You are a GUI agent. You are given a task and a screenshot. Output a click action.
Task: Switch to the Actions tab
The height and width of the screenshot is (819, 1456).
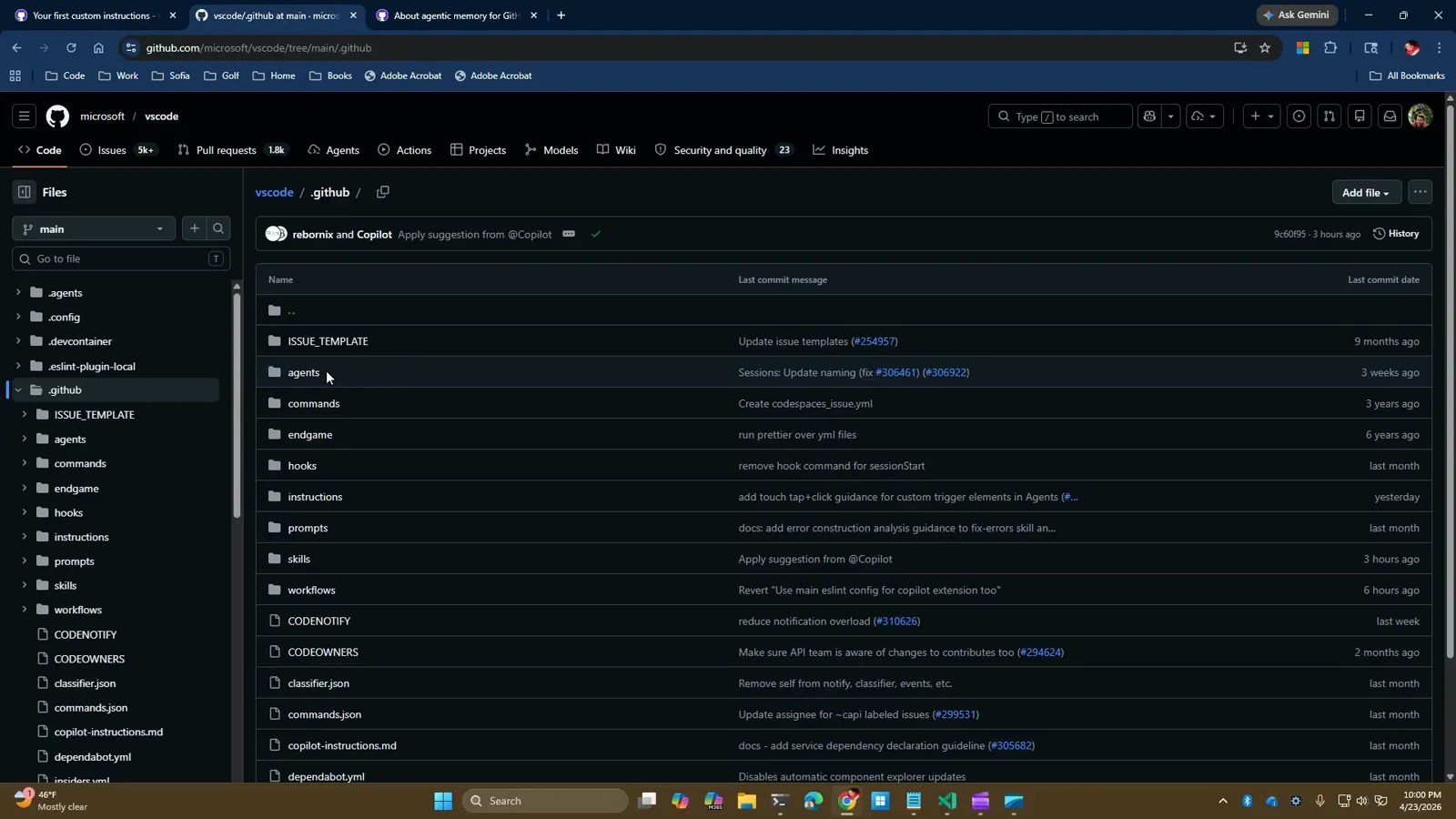coord(405,150)
